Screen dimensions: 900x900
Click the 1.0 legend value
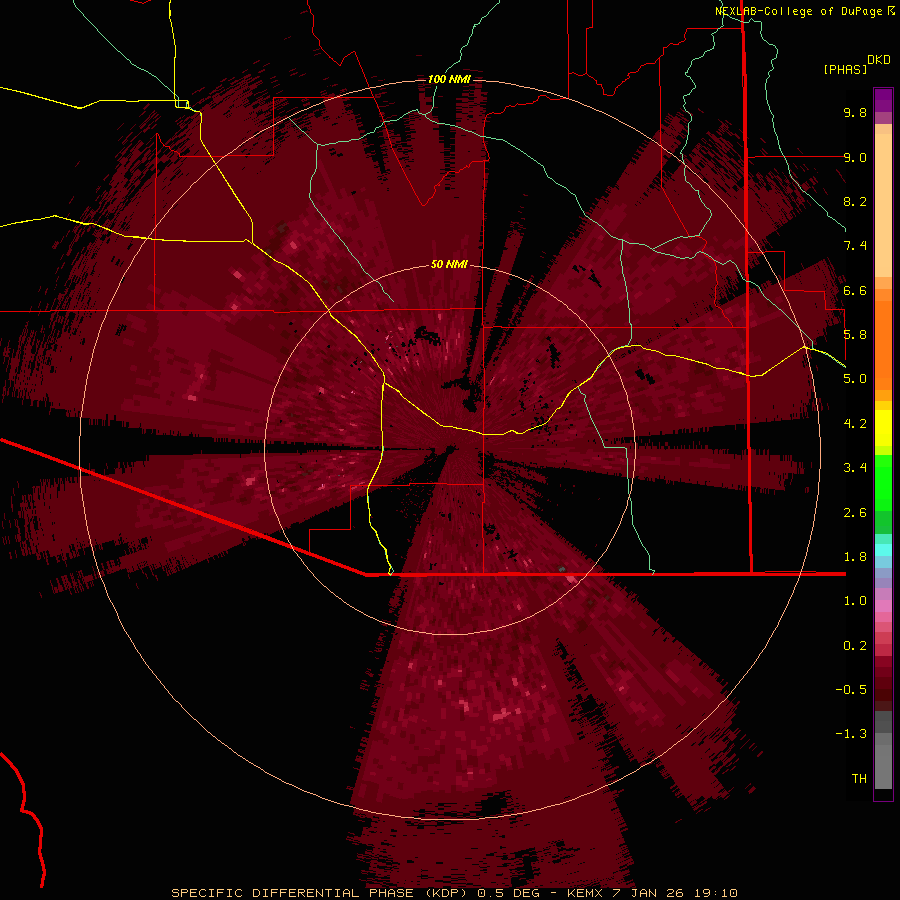click(x=855, y=601)
